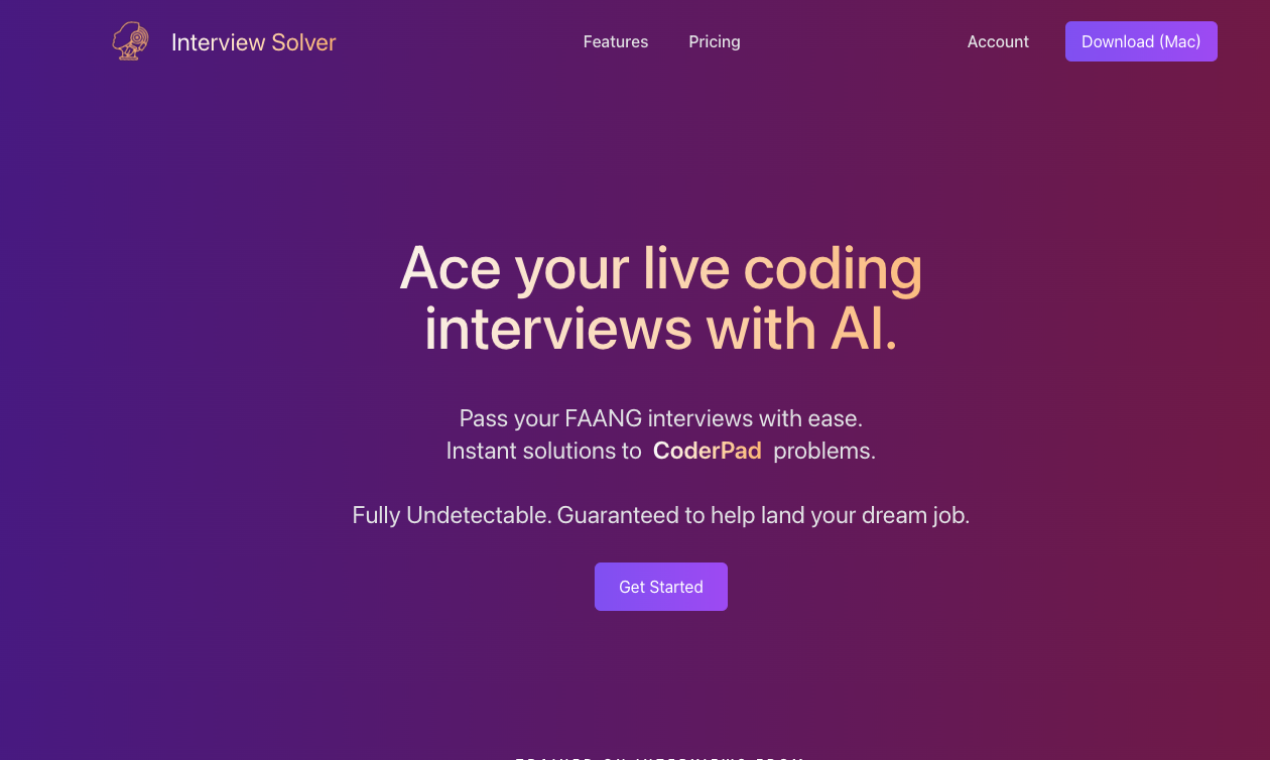Image resolution: width=1270 pixels, height=760 pixels.
Task: Click the "Instant solutions to" text
Action: click(543, 451)
